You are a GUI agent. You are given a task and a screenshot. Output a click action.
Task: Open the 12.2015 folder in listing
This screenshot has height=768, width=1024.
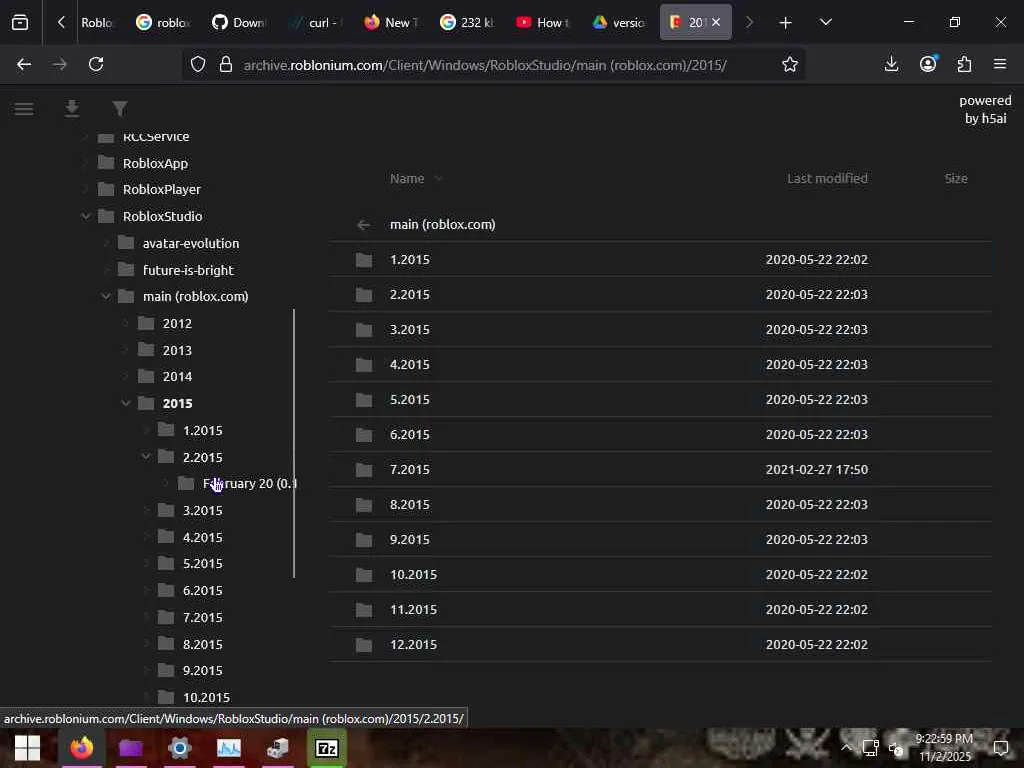[660, 645]
